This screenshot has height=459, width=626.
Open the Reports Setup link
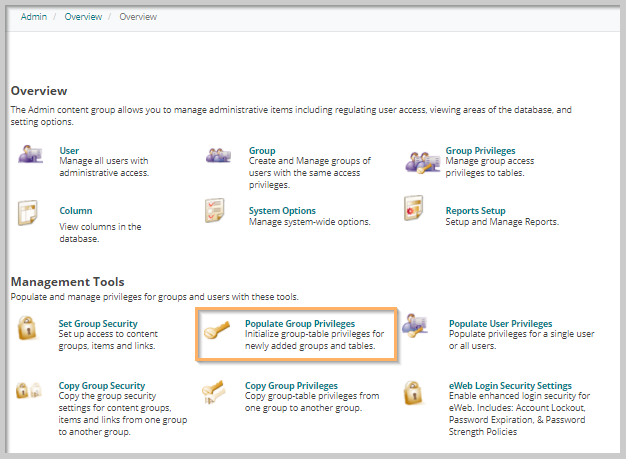pos(475,210)
